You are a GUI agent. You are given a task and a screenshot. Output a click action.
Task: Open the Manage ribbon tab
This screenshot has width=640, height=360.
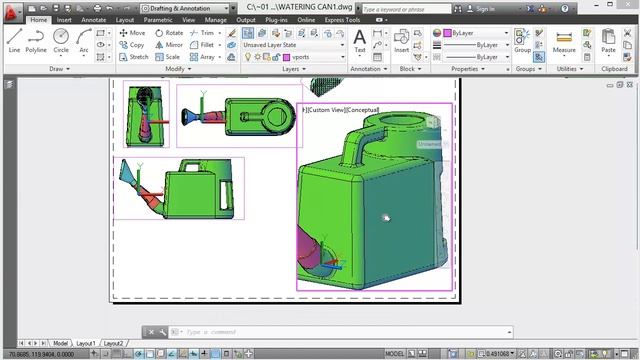(216, 20)
